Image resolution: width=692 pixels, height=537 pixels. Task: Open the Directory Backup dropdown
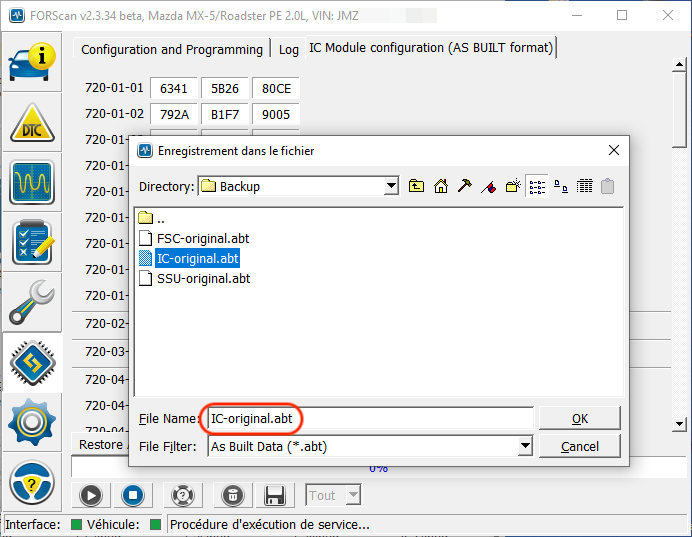tap(391, 186)
